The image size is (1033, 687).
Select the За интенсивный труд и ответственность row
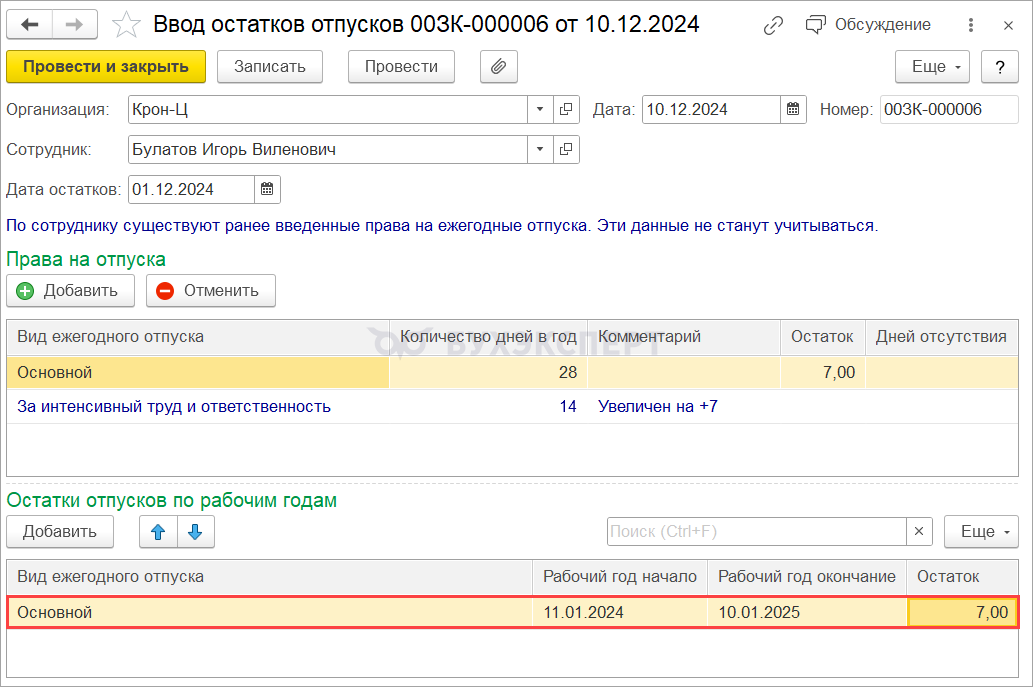point(174,407)
